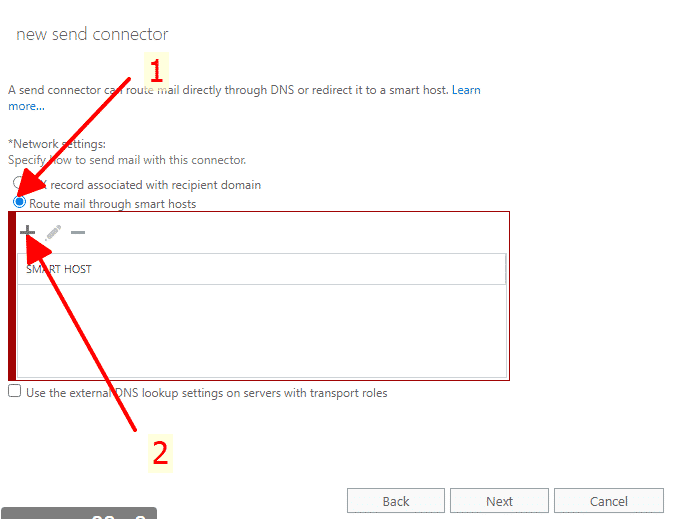Screen dimensions: 682x519
Task: Click the 'Use the external DNS lookup settings' label
Action: coord(206,393)
